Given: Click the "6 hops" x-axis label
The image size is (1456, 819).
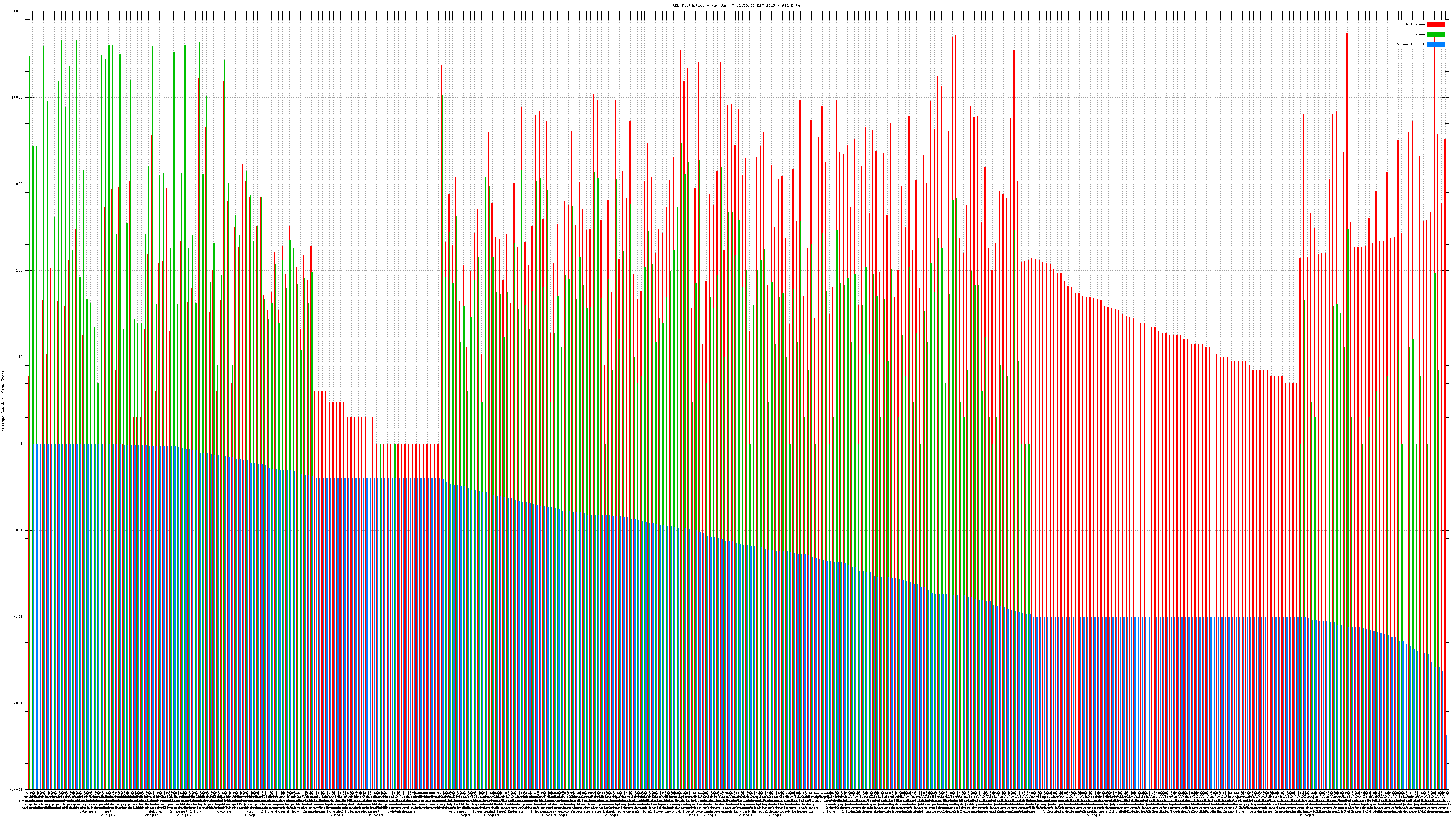Looking at the screenshot, I should tap(336, 815).
